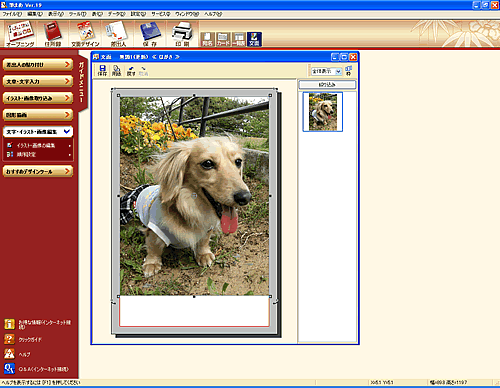Screen dimensions: 500x388
Task: Open the オープニング (Opening) toolbar icon
Action: (20, 34)
